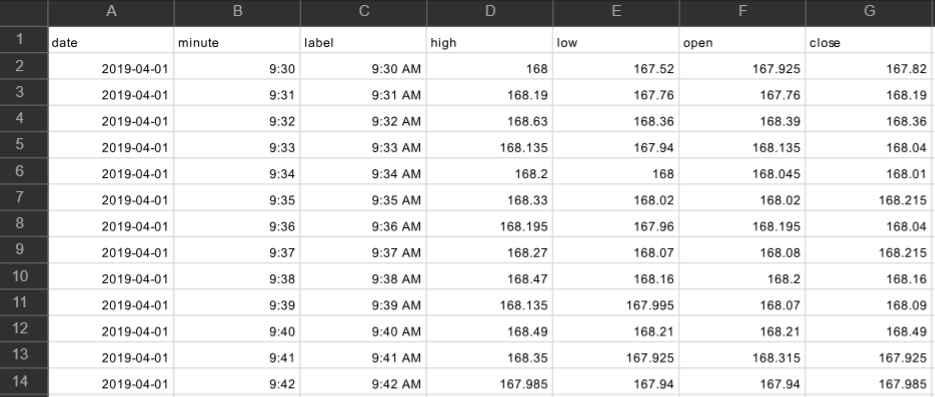Image resolution: width=935 pixels, height=397 pixels.
Task: Select row 9 header
Action: (x=24, y=250)
